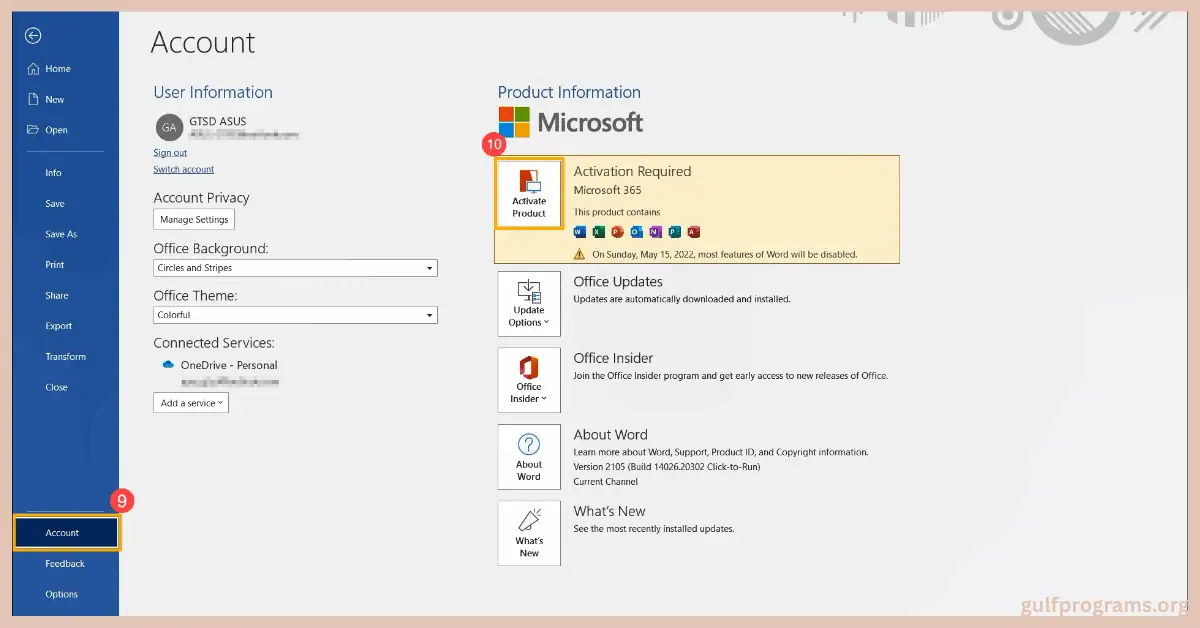This screenshot has width=1200, height=628.
Task: Open the Options menu item
Action: pyautogui.click(x=61, y=594)
